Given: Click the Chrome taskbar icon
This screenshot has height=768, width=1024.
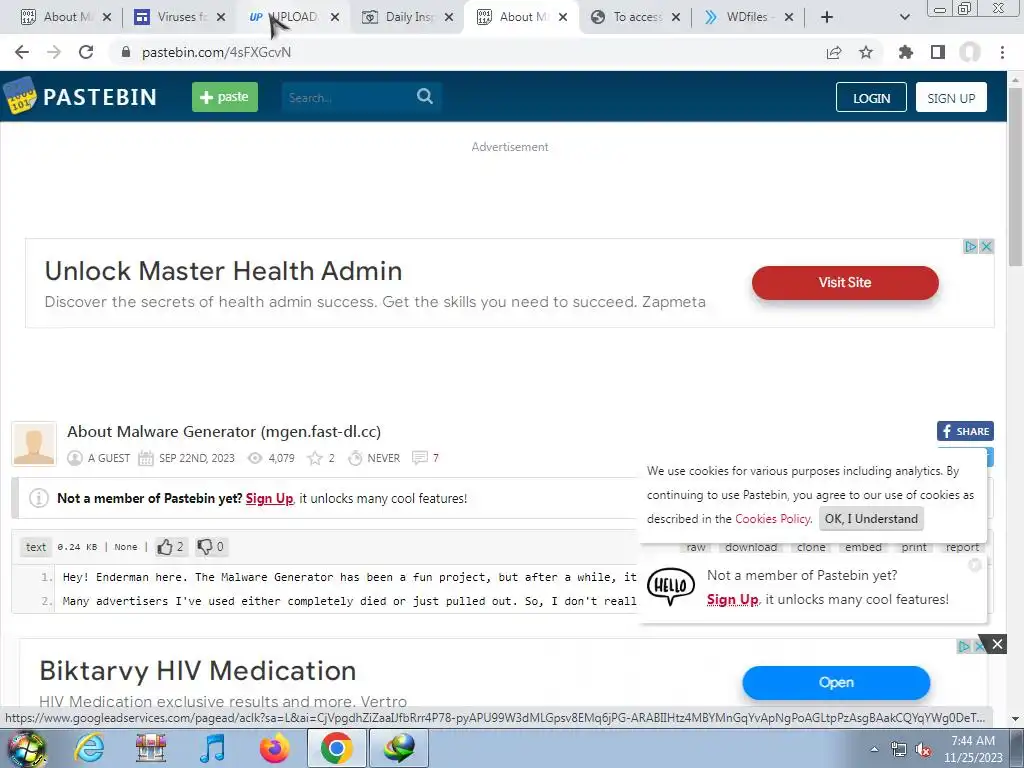Looking at the screenshot, I should tap(336, 748).
